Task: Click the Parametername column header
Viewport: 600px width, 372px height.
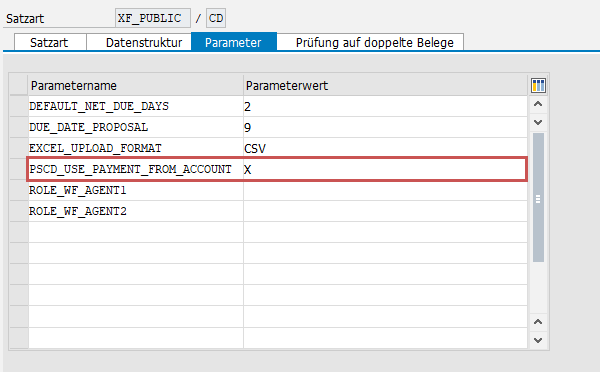Action: click(x=136, y=85)
